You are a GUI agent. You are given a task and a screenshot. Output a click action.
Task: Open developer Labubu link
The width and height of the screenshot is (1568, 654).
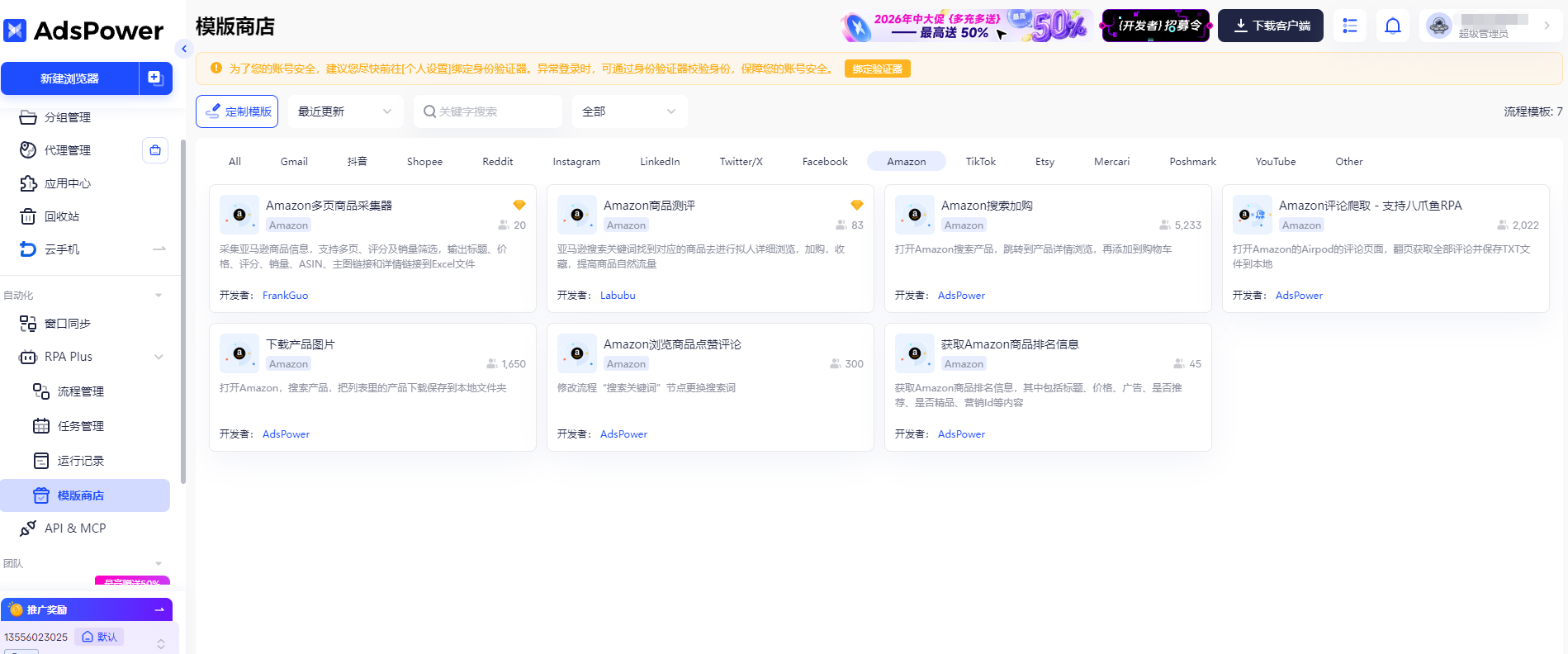(x=618, y=296)
